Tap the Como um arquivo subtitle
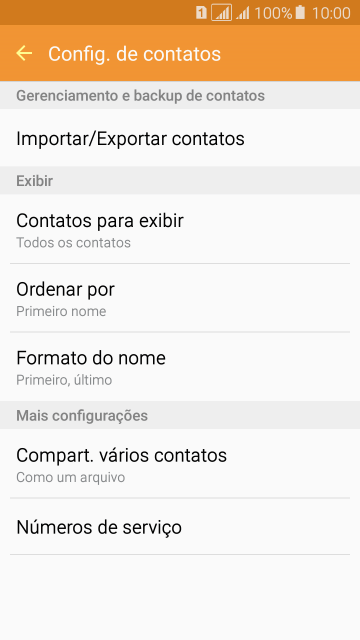 (x=71, y=477)
